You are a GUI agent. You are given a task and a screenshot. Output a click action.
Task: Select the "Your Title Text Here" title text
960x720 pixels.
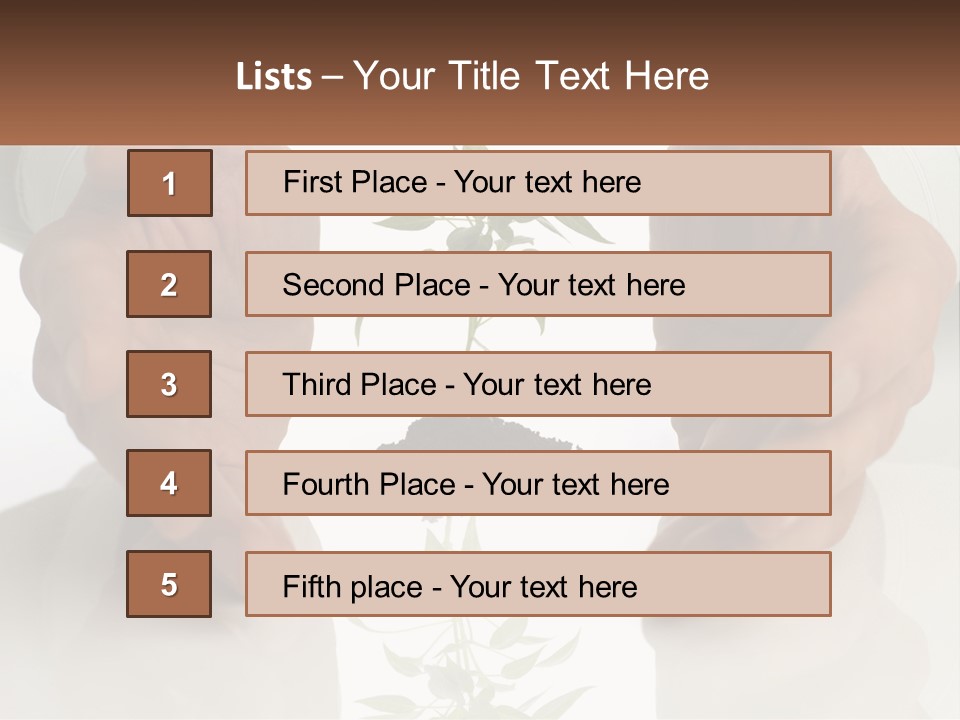pos(531,76)
